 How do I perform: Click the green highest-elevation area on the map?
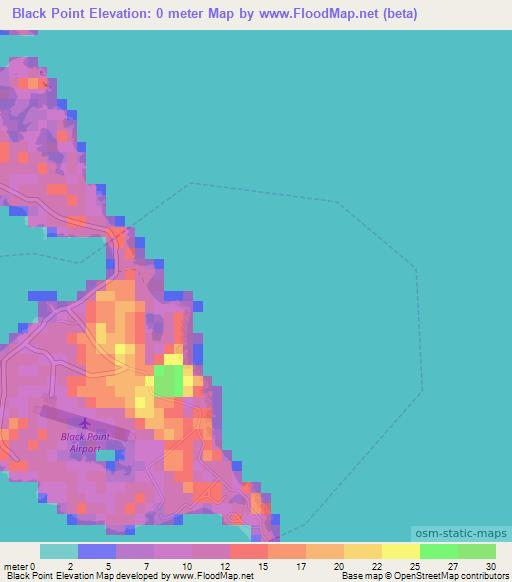169,381
